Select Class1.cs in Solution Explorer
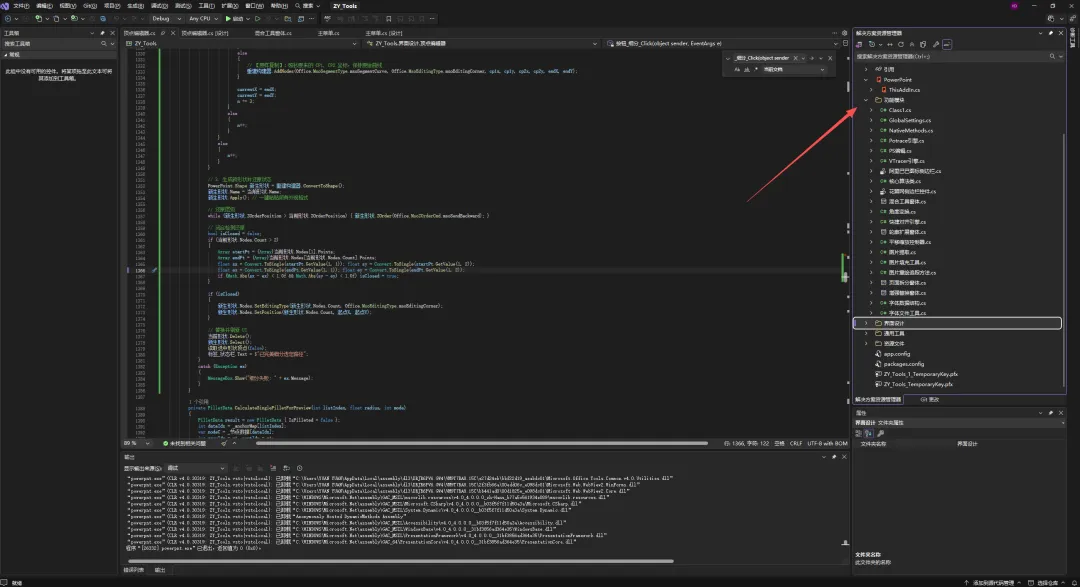This screenshot has height=587, width=1080. [x=900, y=110]
